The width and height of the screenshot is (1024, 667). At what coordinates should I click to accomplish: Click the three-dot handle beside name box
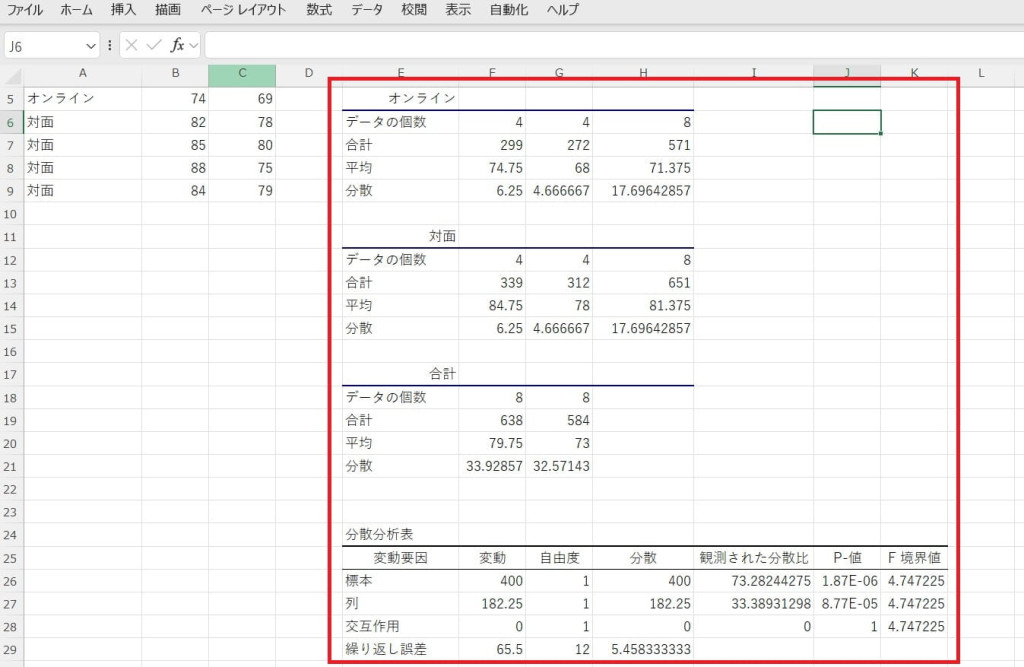tap(109, 45)
